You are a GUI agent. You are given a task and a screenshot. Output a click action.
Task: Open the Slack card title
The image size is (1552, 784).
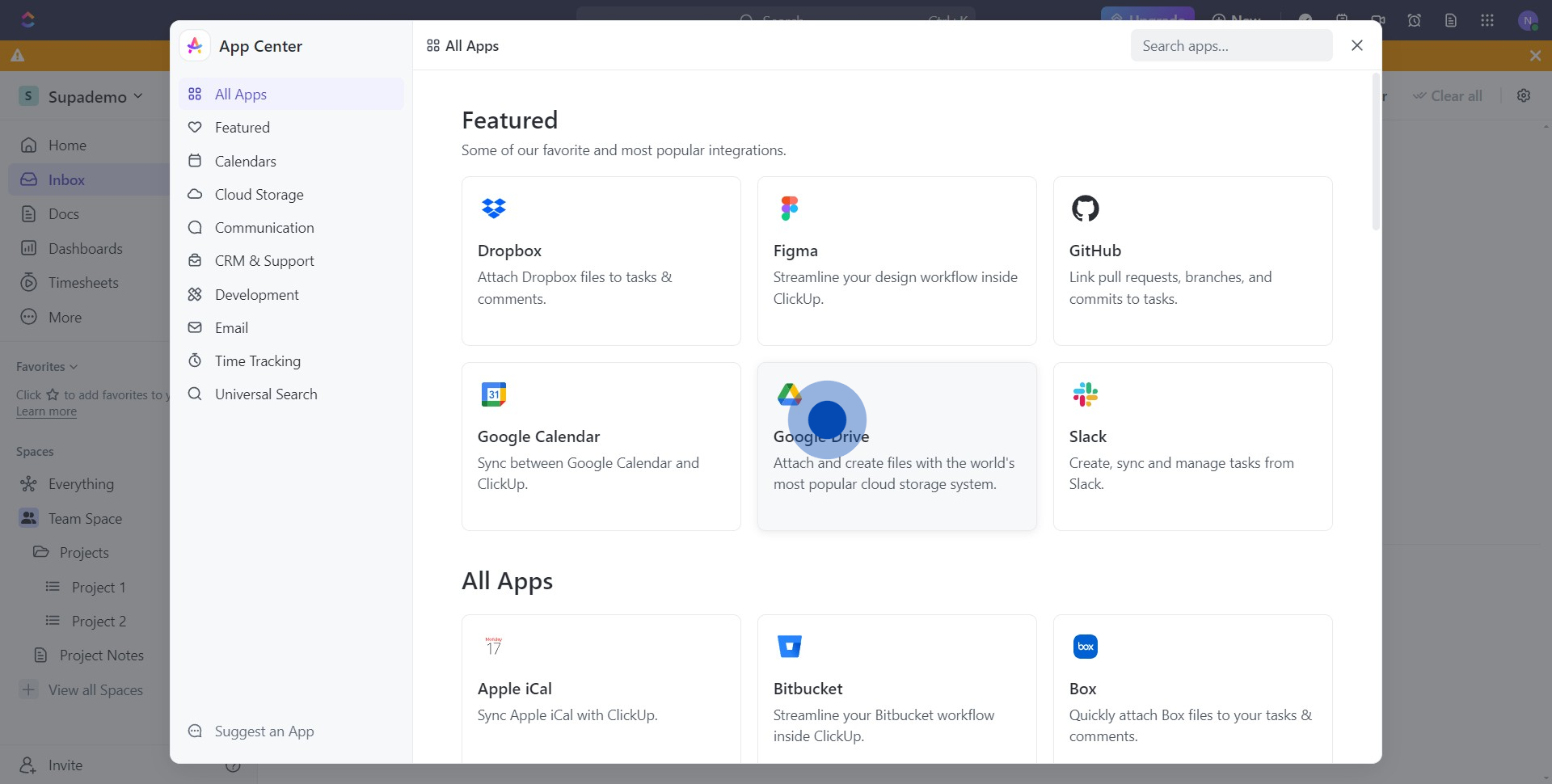coord(1087,436)
